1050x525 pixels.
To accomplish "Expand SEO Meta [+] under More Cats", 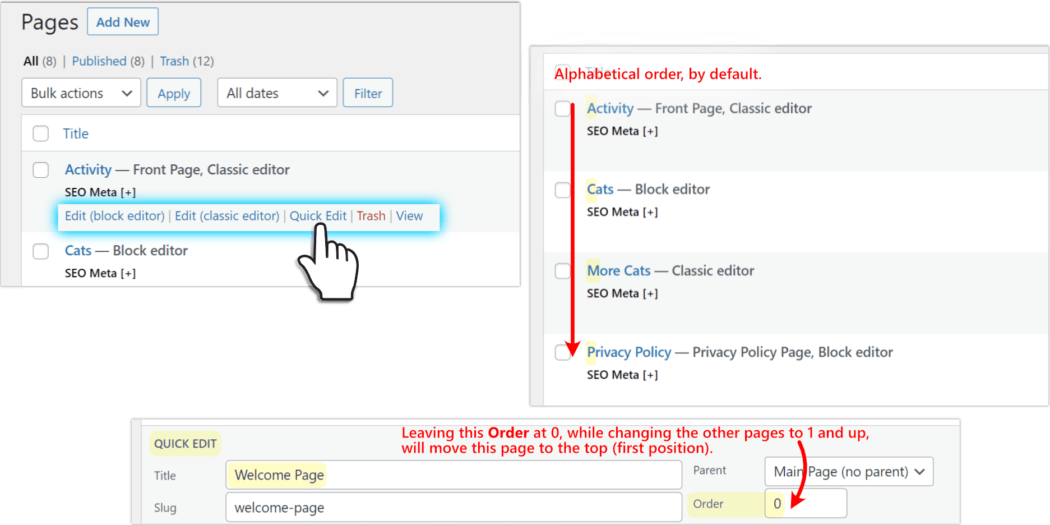I will (x=622, y=293).
